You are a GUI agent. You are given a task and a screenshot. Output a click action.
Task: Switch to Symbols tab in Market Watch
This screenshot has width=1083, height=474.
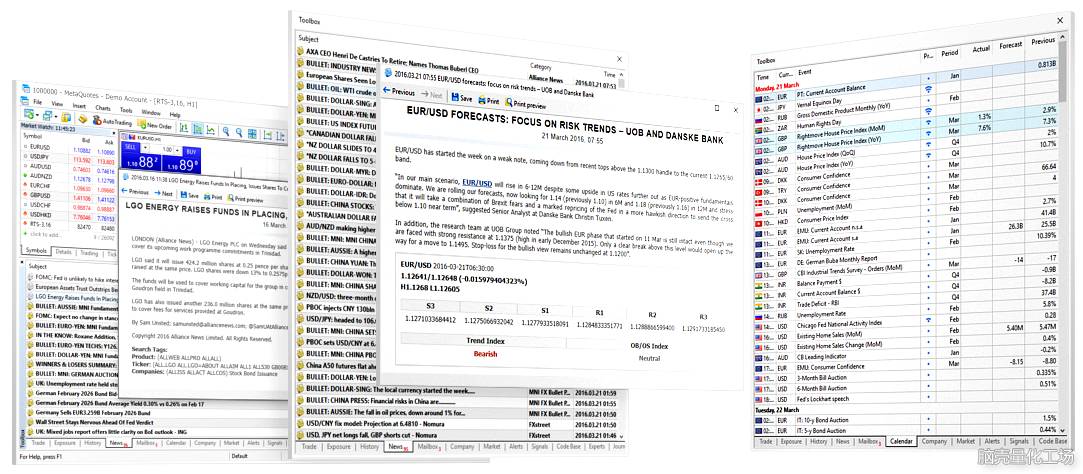pyautogui.click(x=36, y=251)
